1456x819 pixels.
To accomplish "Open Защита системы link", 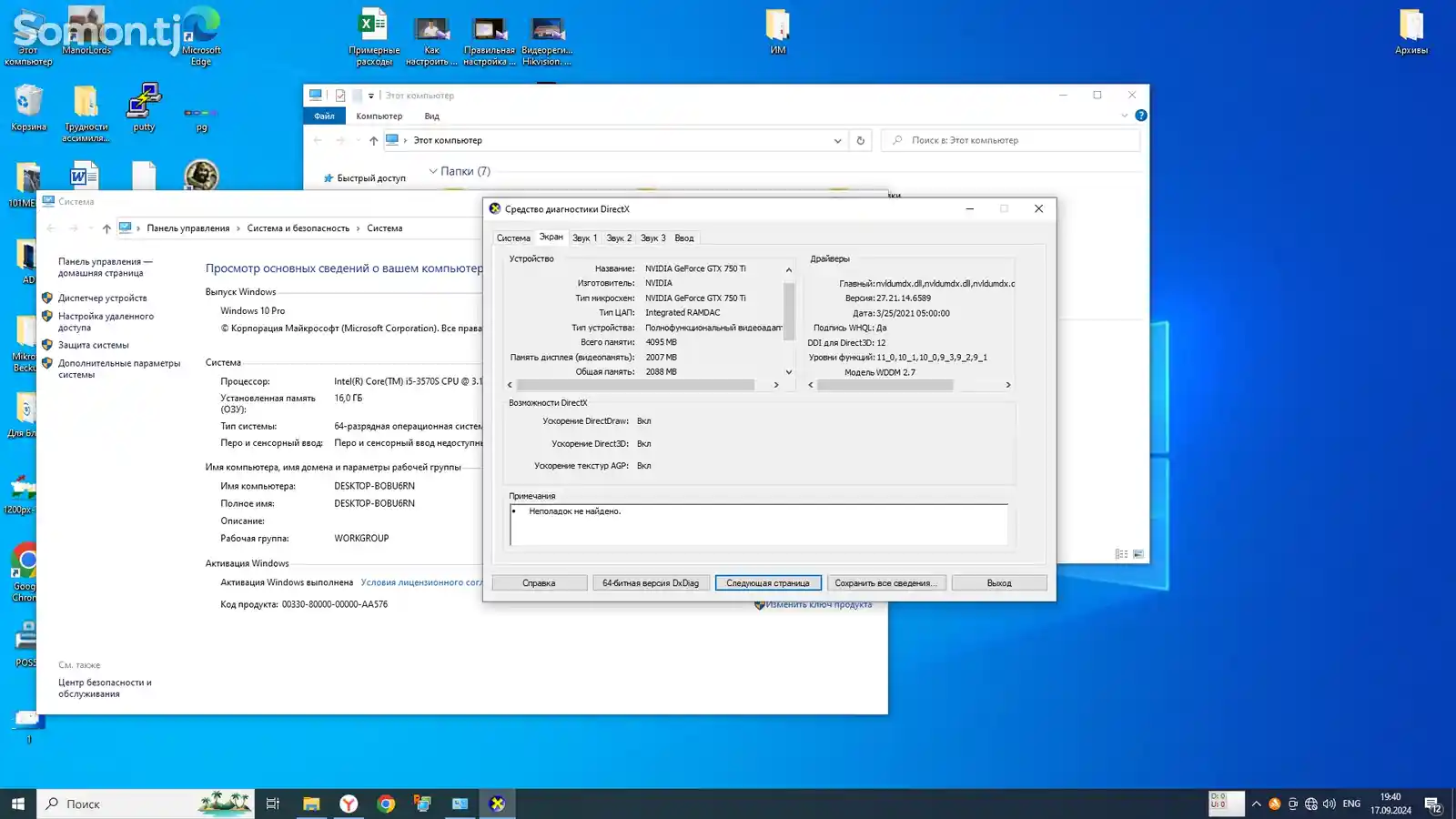I will [x=94, y=346].
